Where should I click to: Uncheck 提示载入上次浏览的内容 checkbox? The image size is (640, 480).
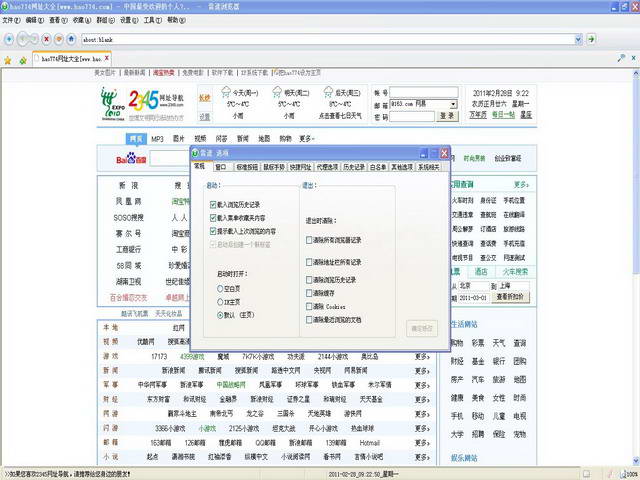(213, 231)
